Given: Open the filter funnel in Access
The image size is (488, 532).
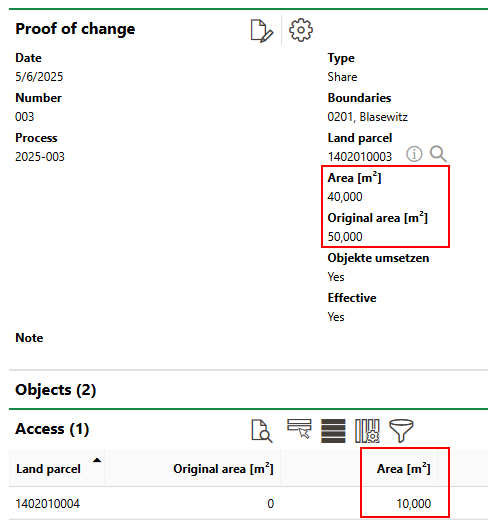Looking at the screenshot, I should pos(401,431).
